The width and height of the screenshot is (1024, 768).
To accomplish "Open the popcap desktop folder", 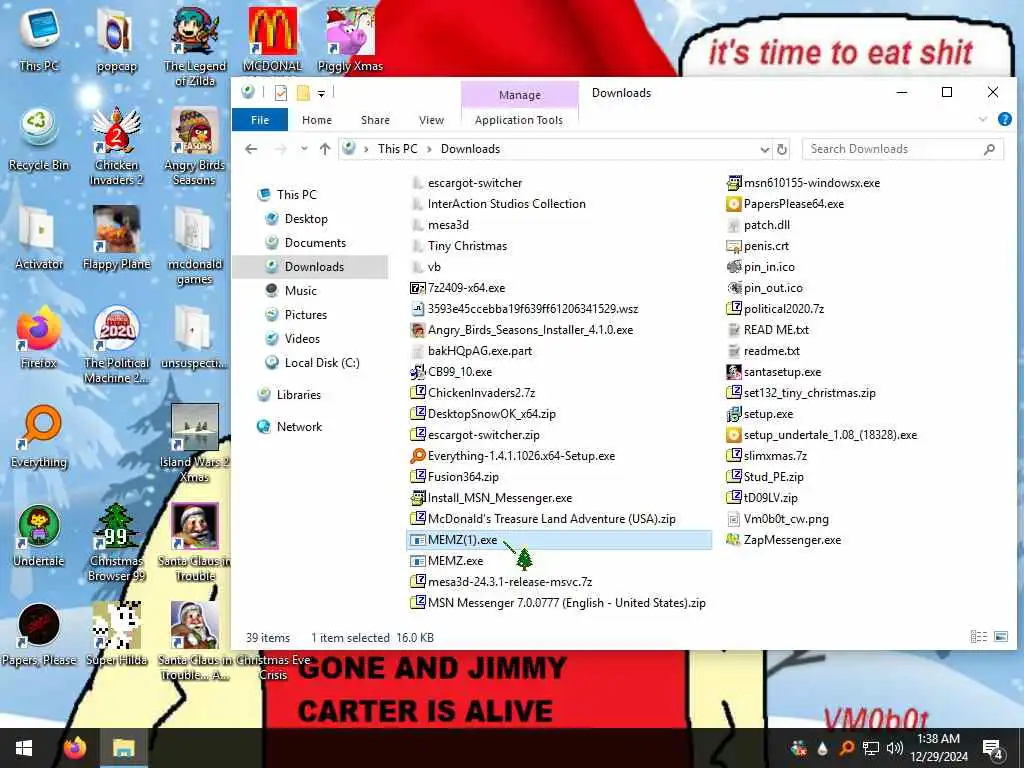I will pyautogui.click(x=116, y=40).
